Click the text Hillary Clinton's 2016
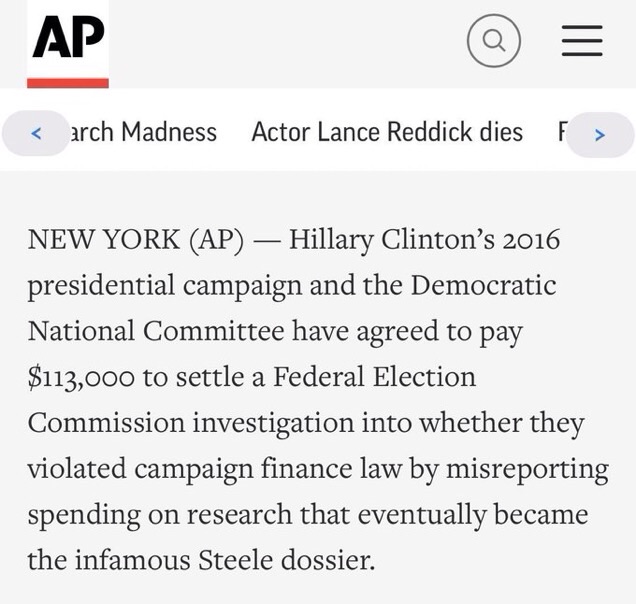The height and width of the screenshot is (604, 636). tap(424, 241)
